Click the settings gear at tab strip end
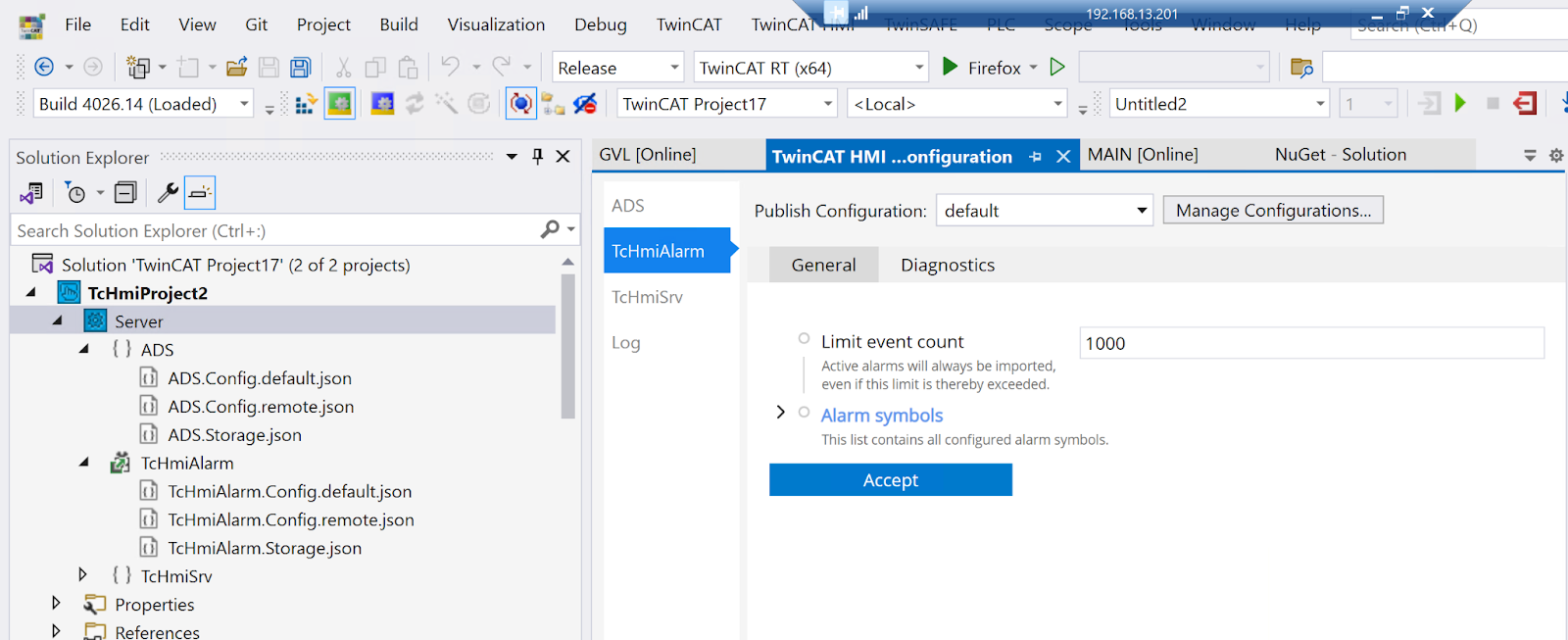1568x640 pixels. 1555,155
